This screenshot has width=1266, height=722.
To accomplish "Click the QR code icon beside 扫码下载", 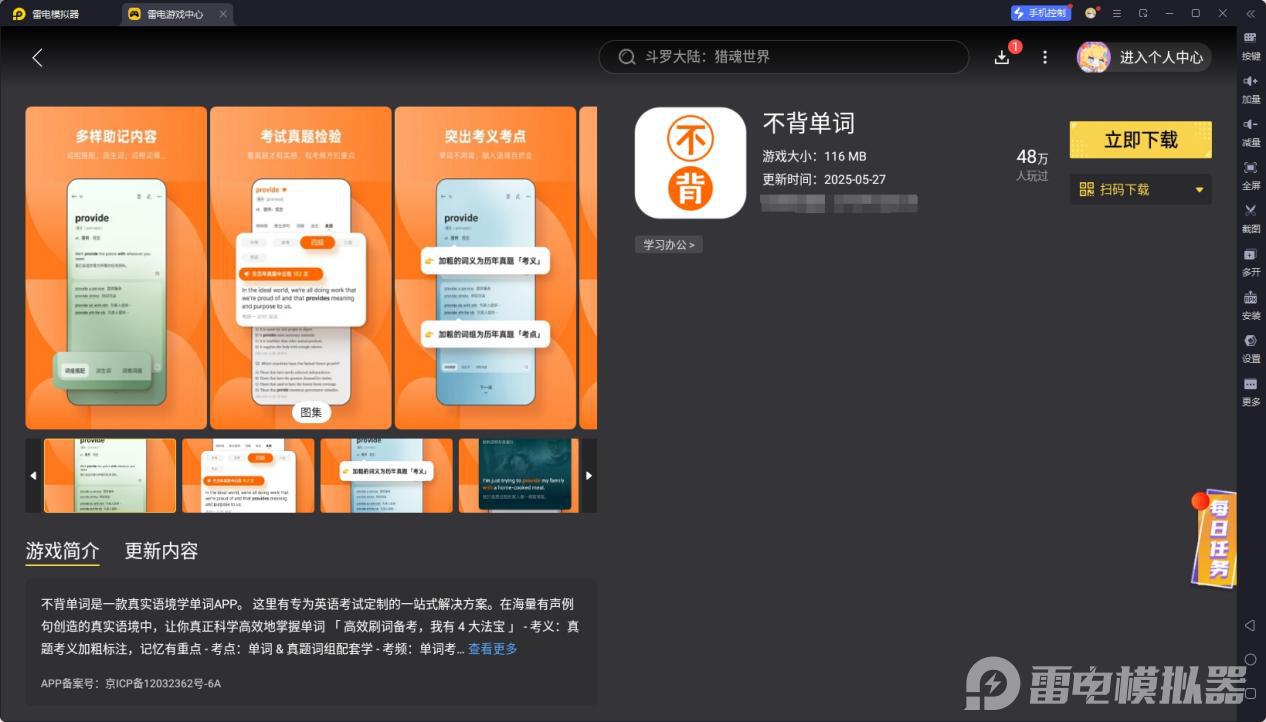I will click(1087, 189).
